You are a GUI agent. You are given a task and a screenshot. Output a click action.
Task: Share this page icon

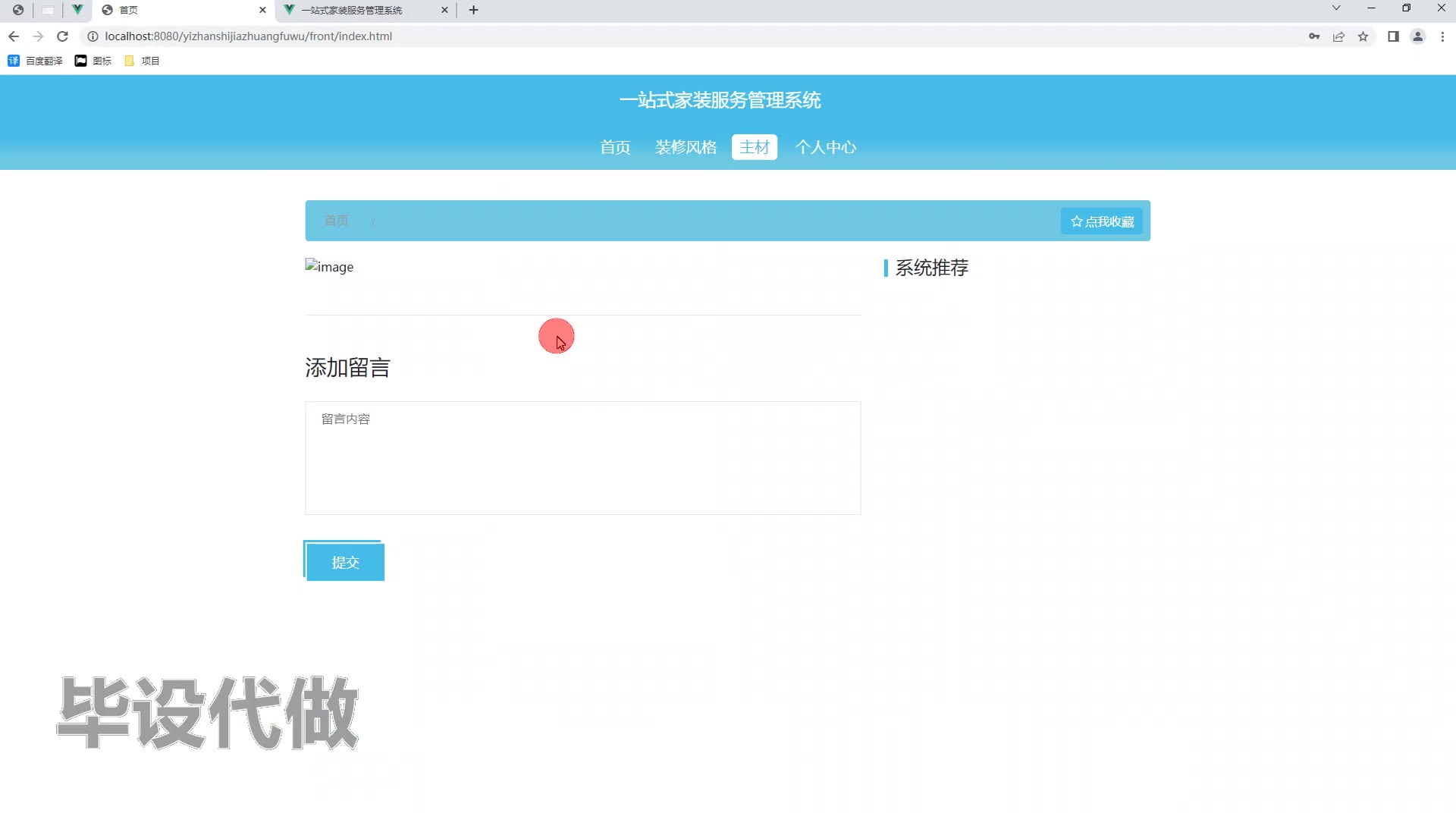point(1338,36)
